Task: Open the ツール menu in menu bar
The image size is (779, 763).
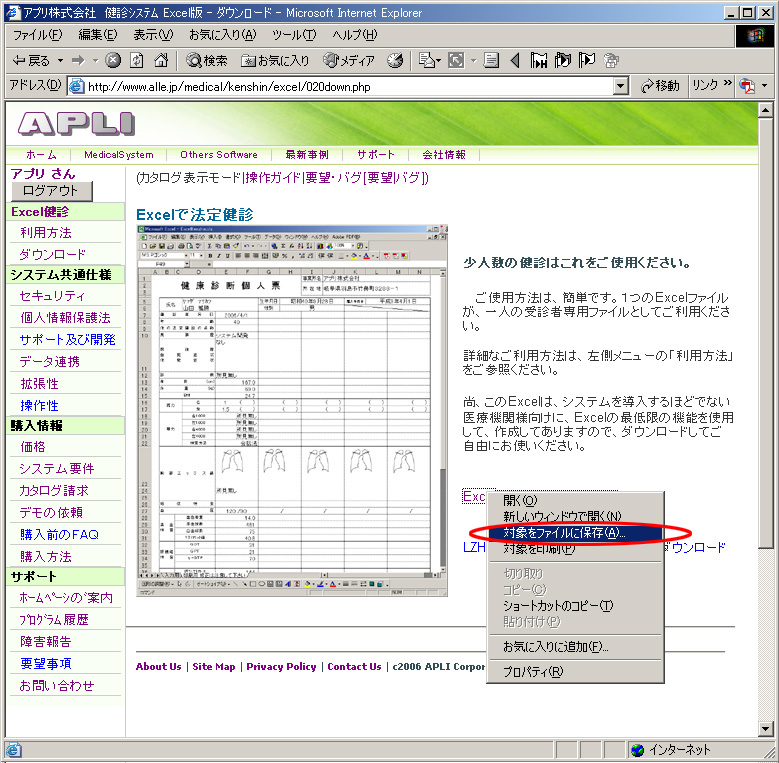Action: tap(293, 35)
